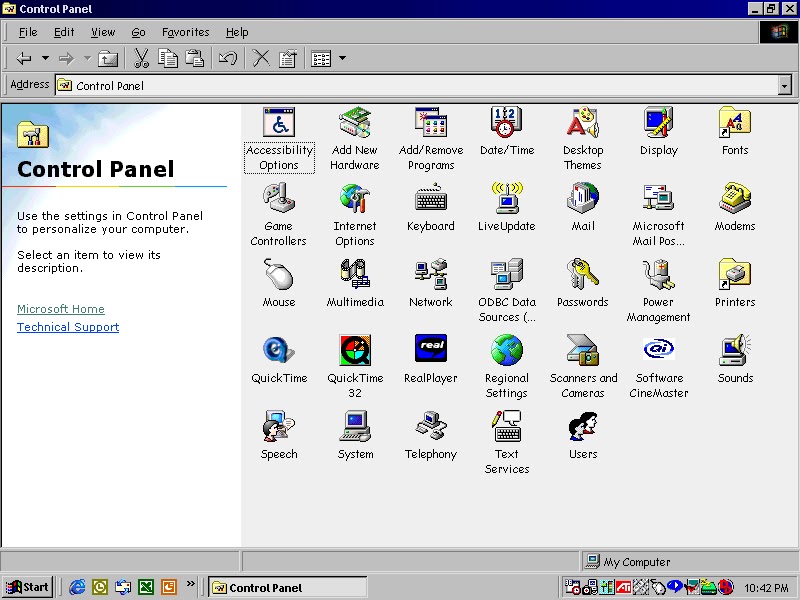This screenshot has width=800, height=600.
Task: Click the Copy toolbar icon
Action: [x=169, y=58]
